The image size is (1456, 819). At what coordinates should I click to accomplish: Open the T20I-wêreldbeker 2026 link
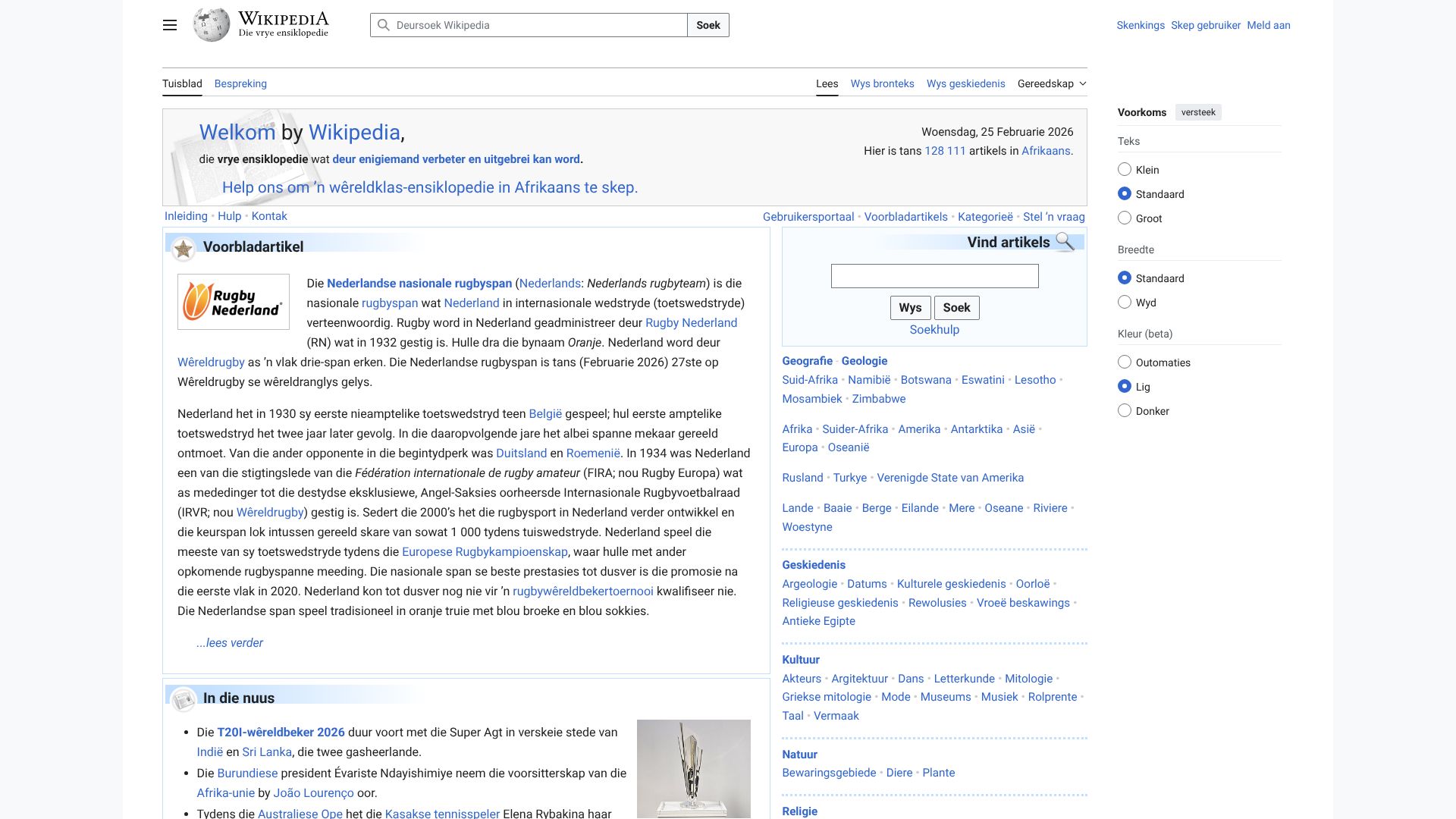click(281, 733)
